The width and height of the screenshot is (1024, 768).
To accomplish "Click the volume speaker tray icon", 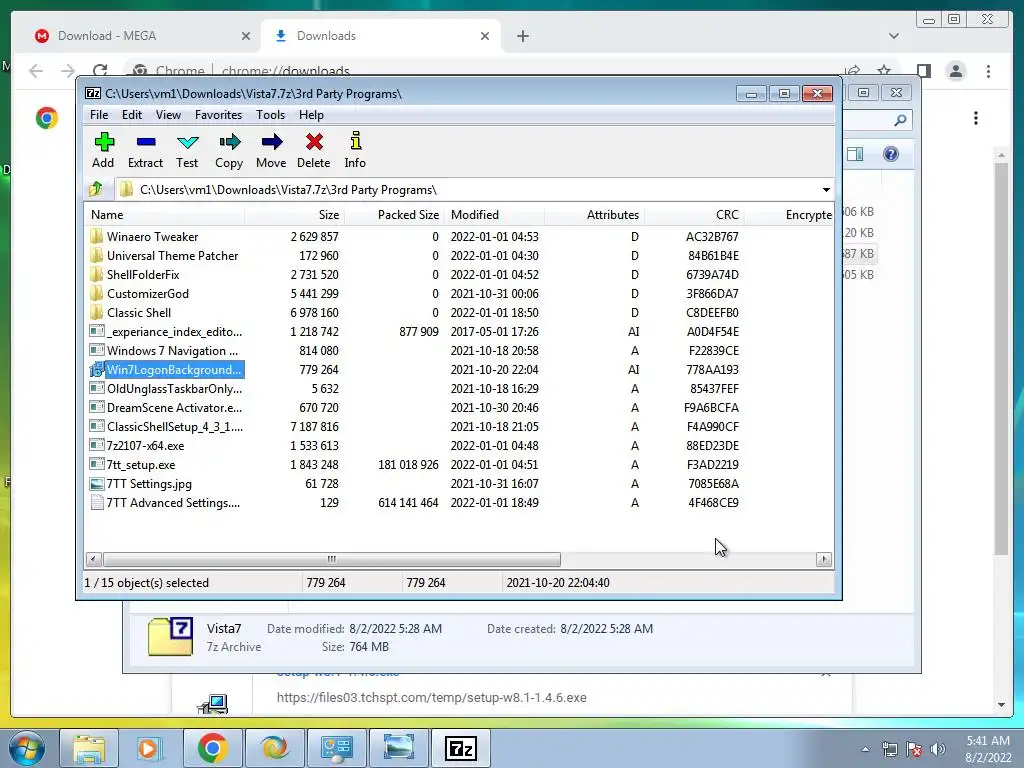I will tap(938, 749).
